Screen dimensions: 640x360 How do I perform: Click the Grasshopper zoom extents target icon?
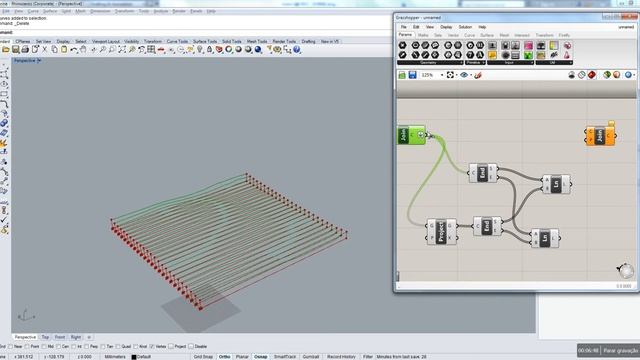pyautogui.click(x=450, y=75)
